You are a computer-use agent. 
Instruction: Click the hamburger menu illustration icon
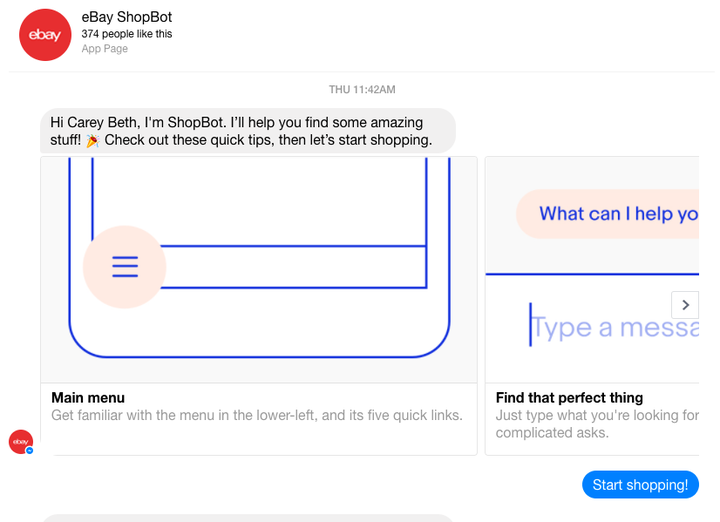click(x=124, y=267)
